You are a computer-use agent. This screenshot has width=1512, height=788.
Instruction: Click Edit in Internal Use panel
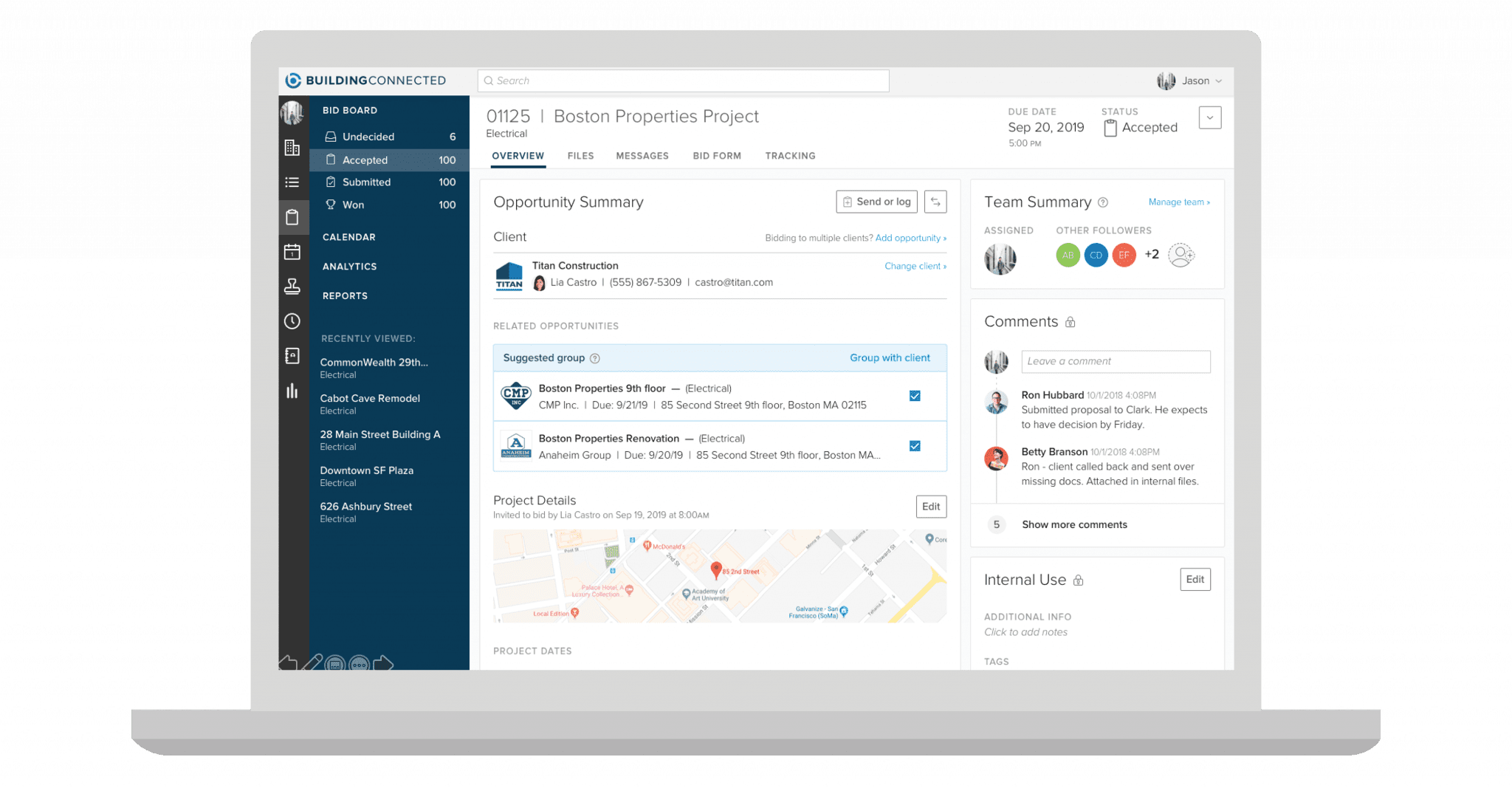(1195, 580)
